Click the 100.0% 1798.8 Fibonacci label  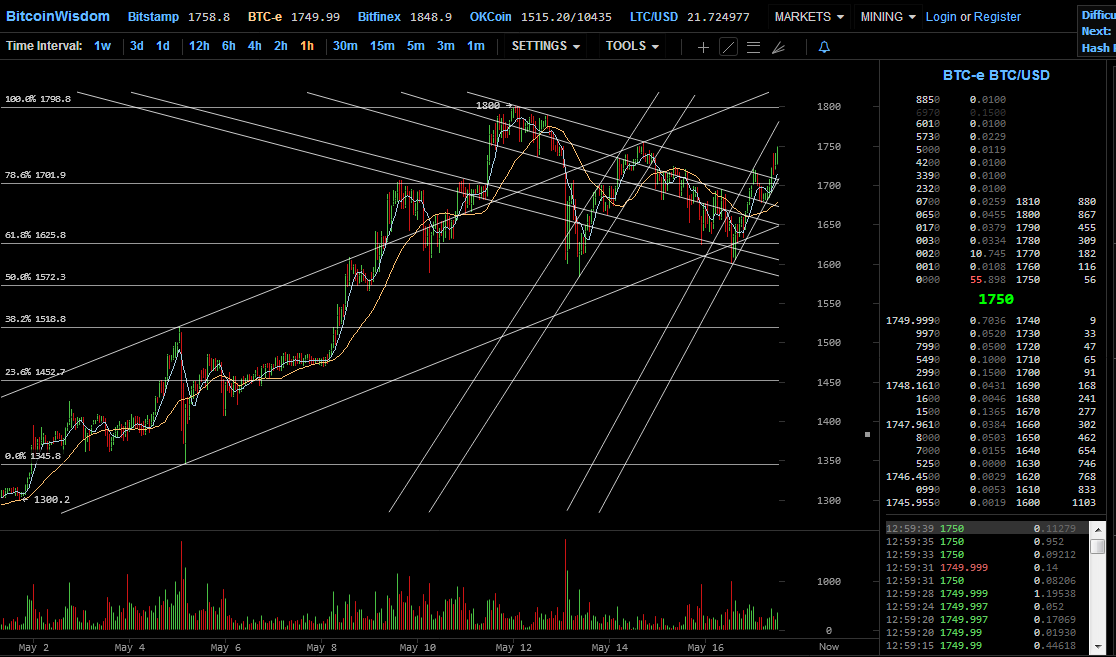(38, 99)
